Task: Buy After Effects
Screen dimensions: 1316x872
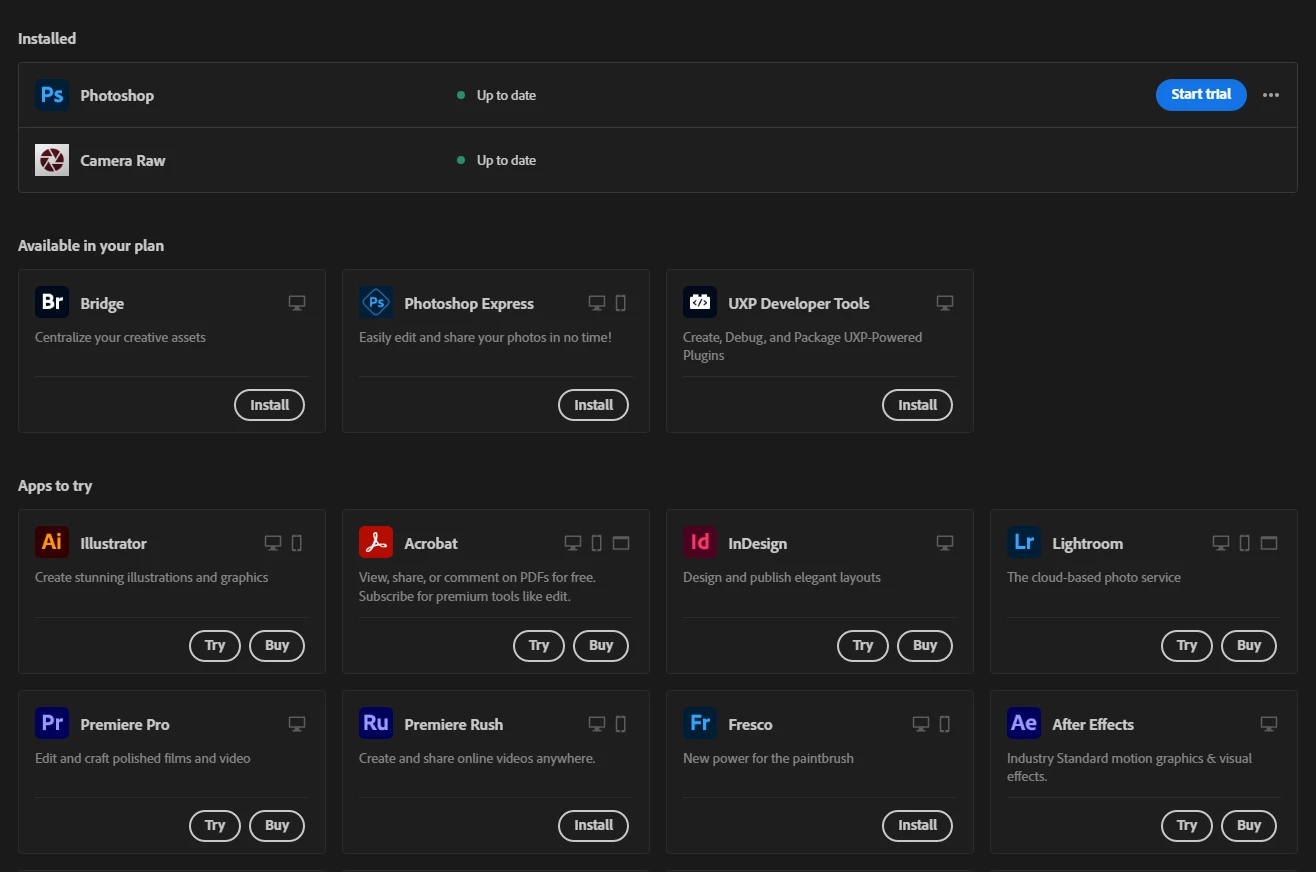Action: pos(1249,825)
